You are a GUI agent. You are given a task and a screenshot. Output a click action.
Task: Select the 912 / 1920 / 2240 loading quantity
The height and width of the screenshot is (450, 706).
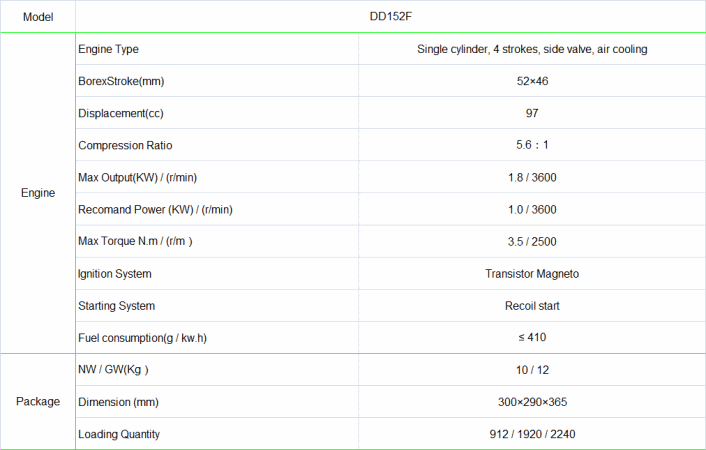(532, 434)
